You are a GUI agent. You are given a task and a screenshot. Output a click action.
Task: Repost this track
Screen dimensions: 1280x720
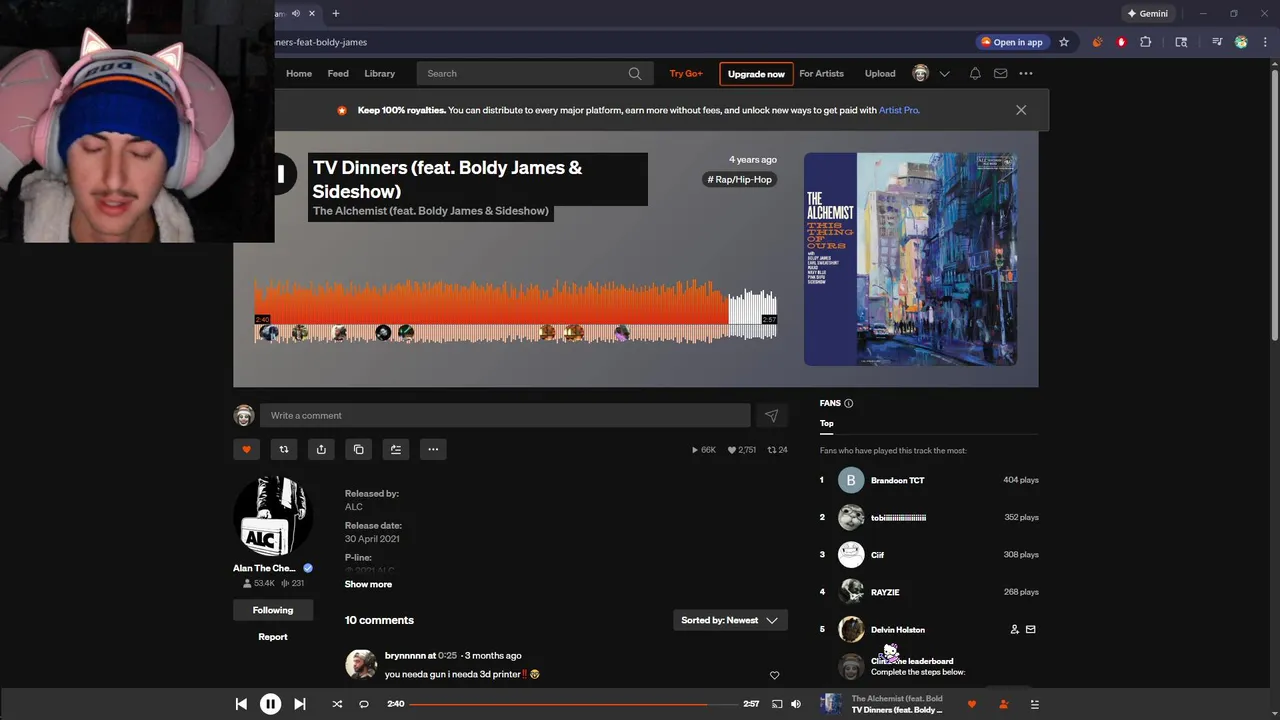point(284,449)
